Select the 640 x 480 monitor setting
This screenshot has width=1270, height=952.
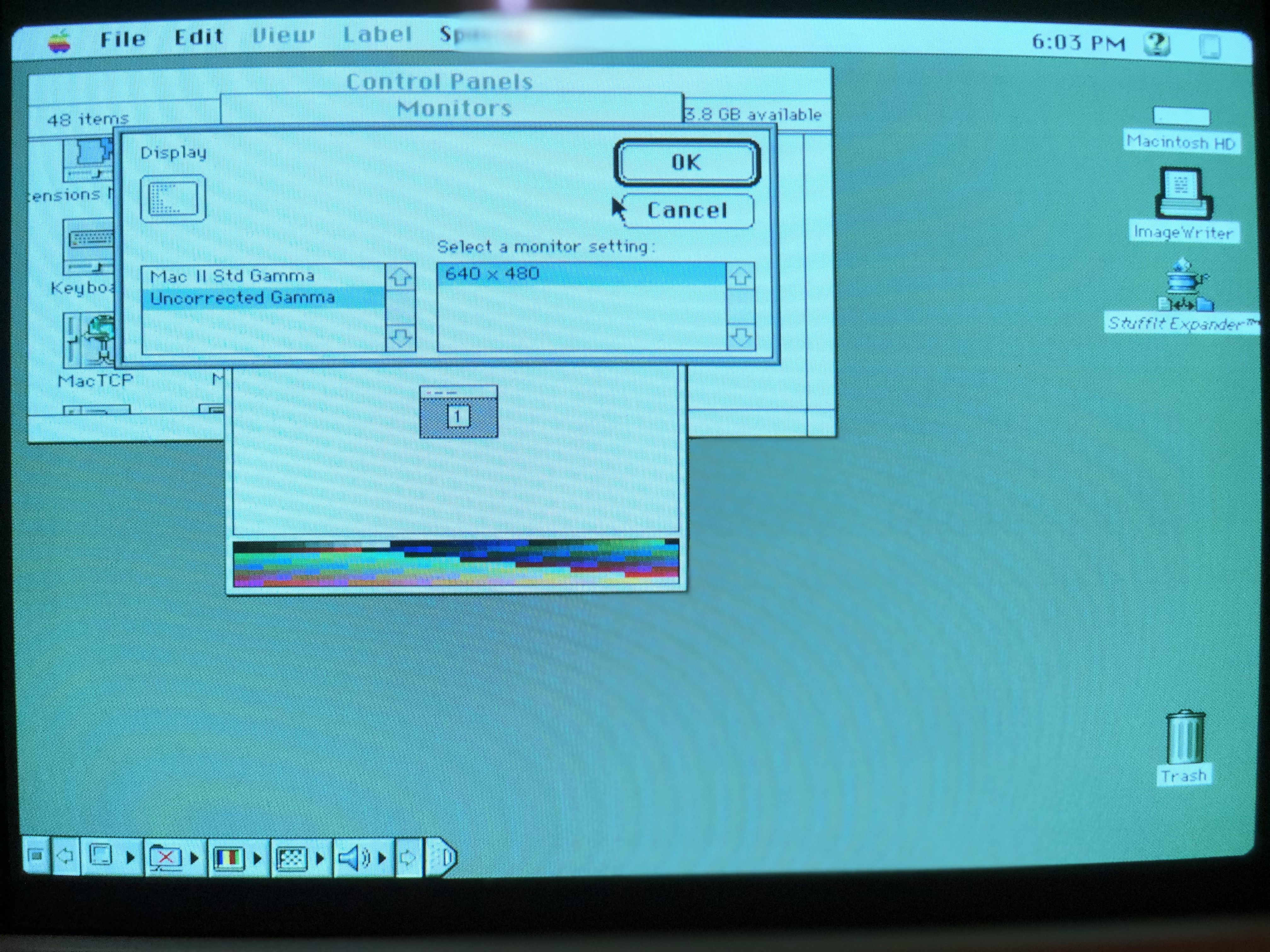coord(493,274)
